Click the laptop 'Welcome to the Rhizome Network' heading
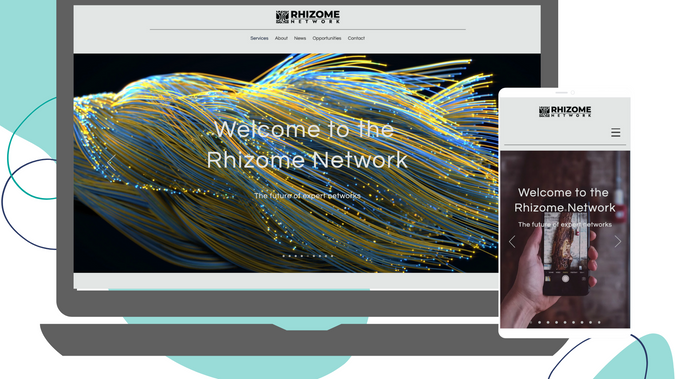Viewport: 675px width, 379px height. pos(307,144)
